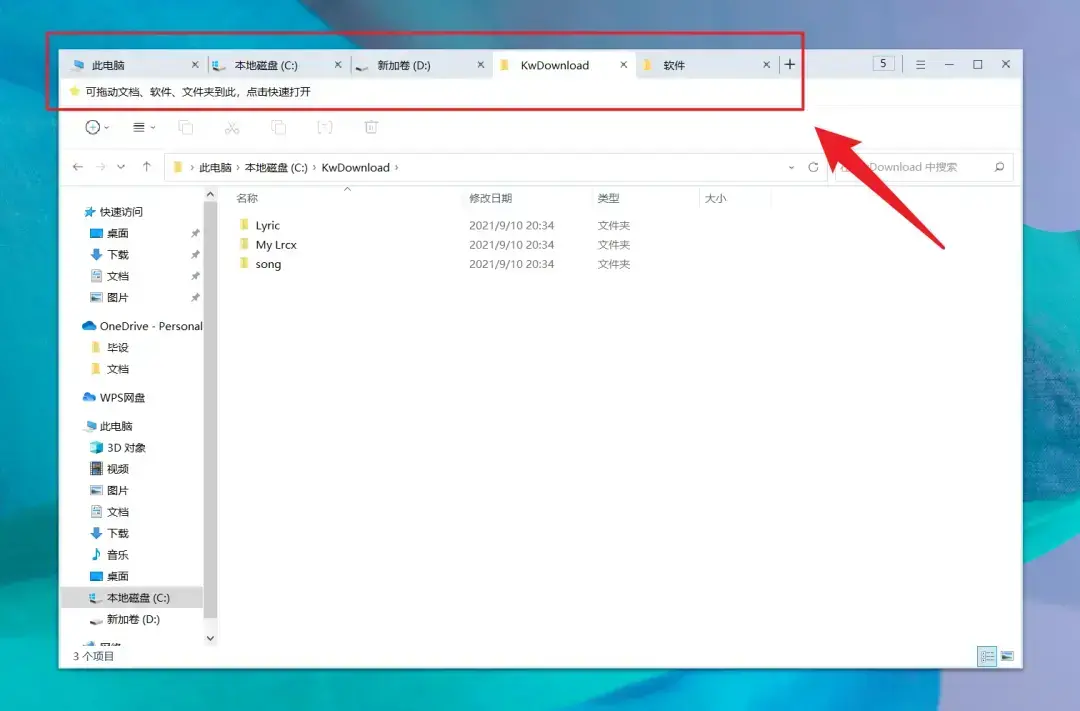Click the Refresh icon beside address bar

[813, 167]
